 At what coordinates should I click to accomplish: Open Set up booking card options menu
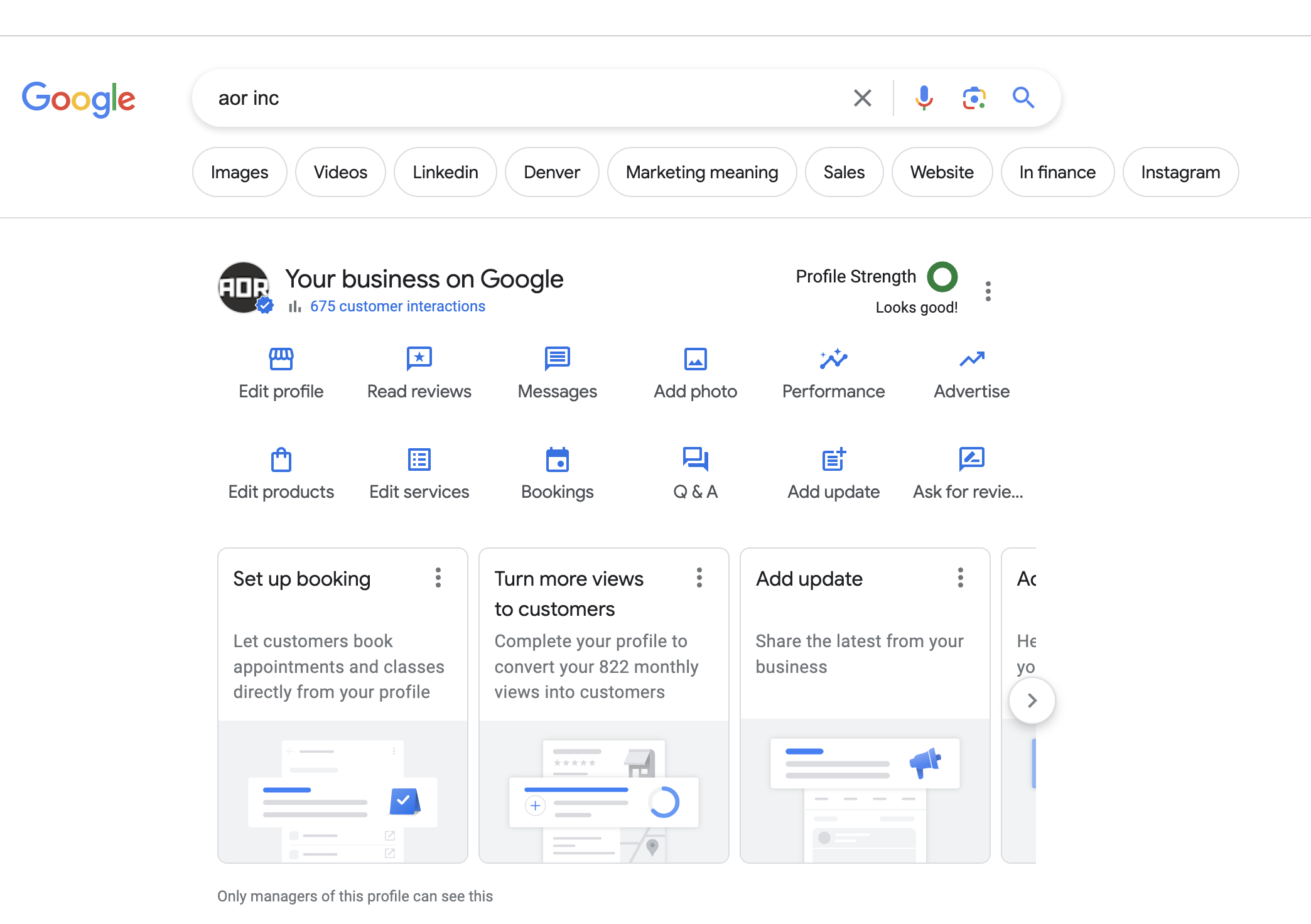coord(438,577)
